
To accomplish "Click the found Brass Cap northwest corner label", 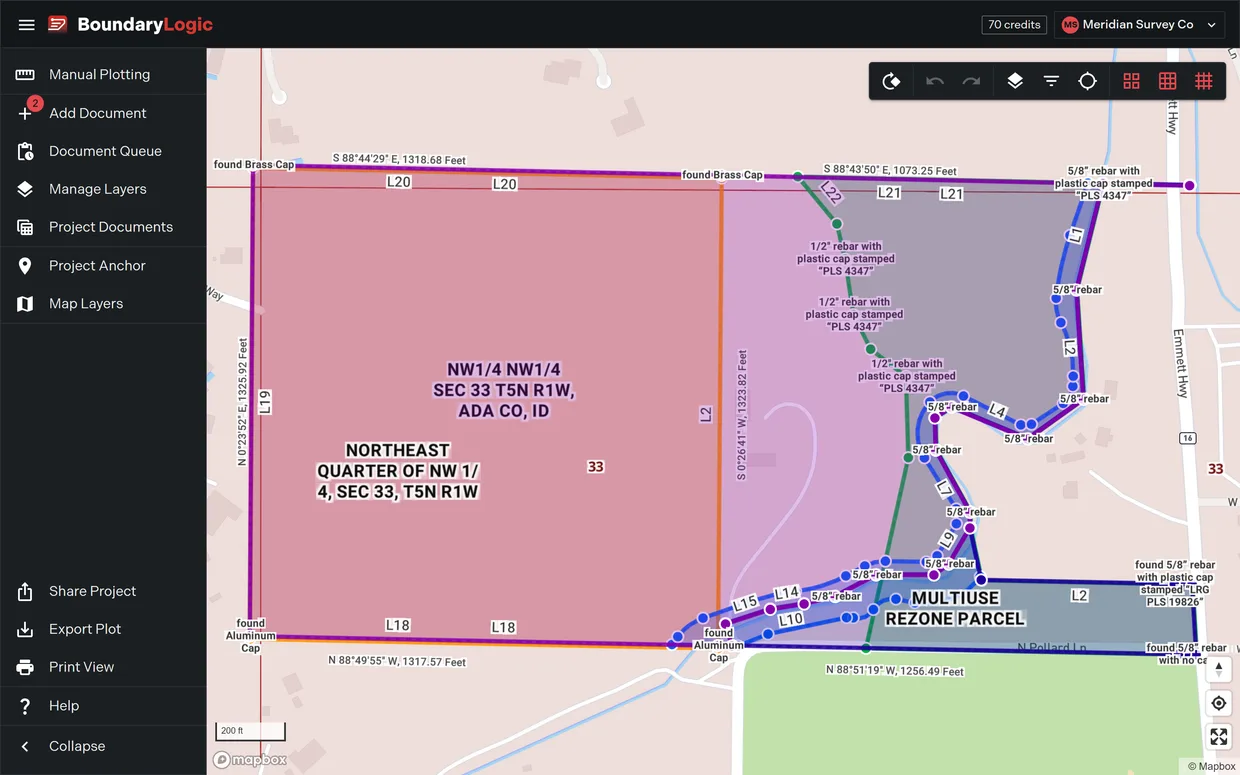I will click(254, 165).
